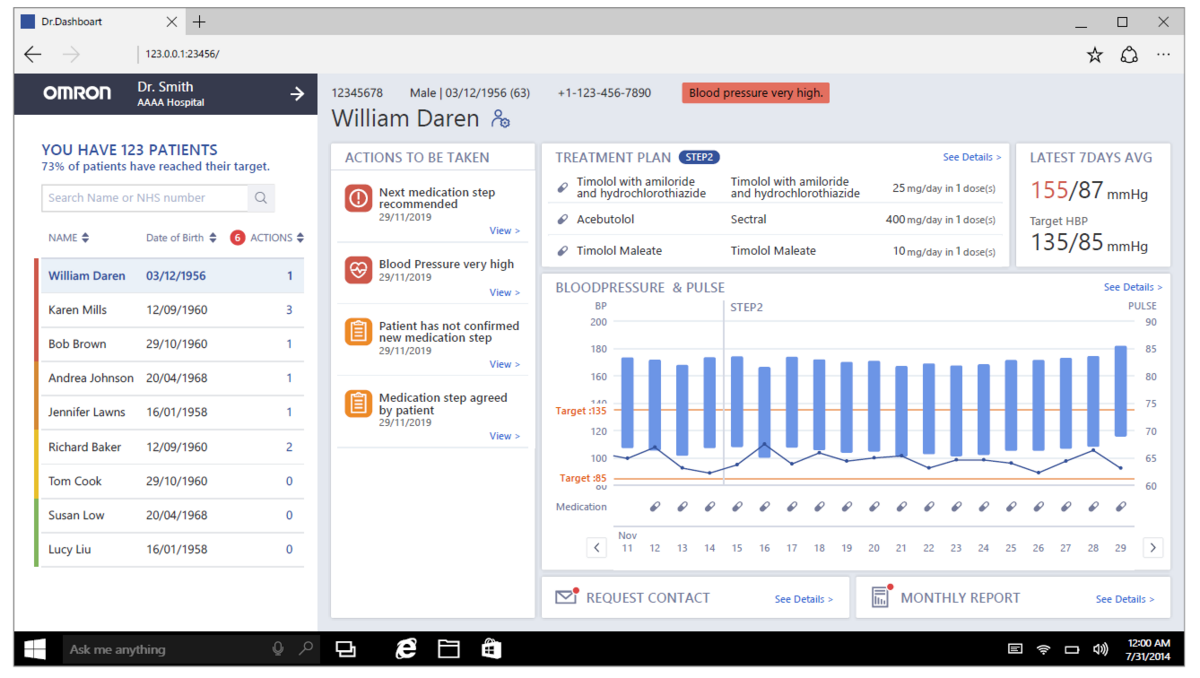
Task: Sort patient list by Name column
Action: tap(69, 238)
